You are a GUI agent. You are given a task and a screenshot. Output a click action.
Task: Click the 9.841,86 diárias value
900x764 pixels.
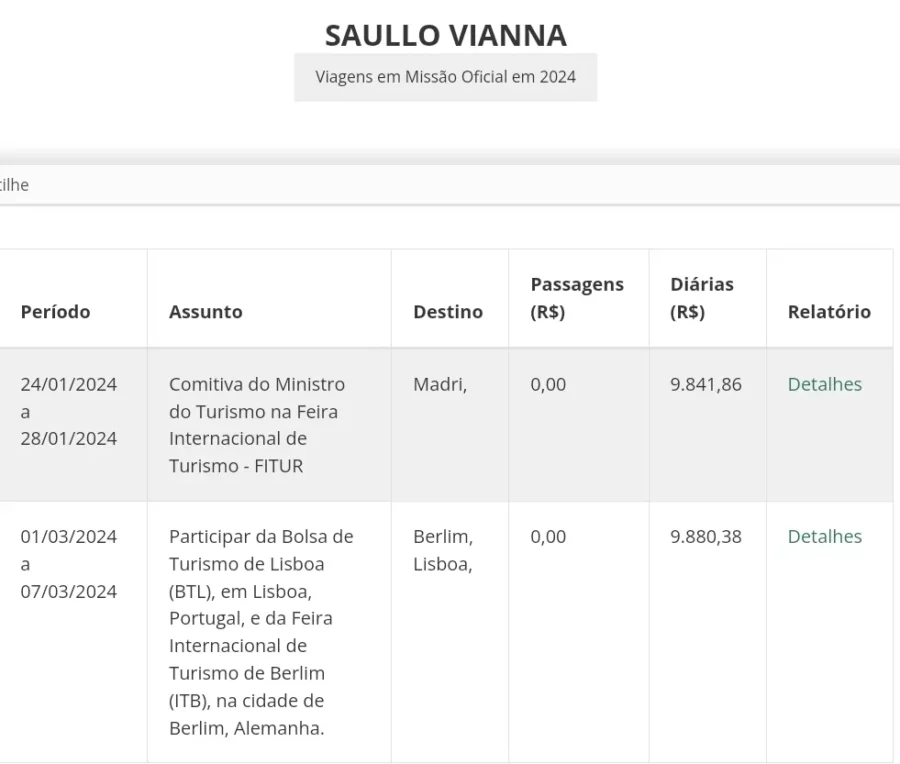[x=705, y=385]
